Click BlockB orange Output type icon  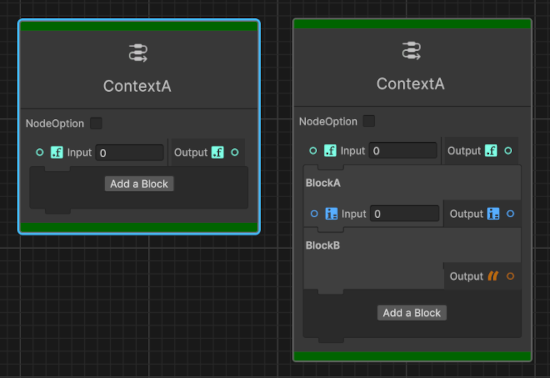point(493,276)
